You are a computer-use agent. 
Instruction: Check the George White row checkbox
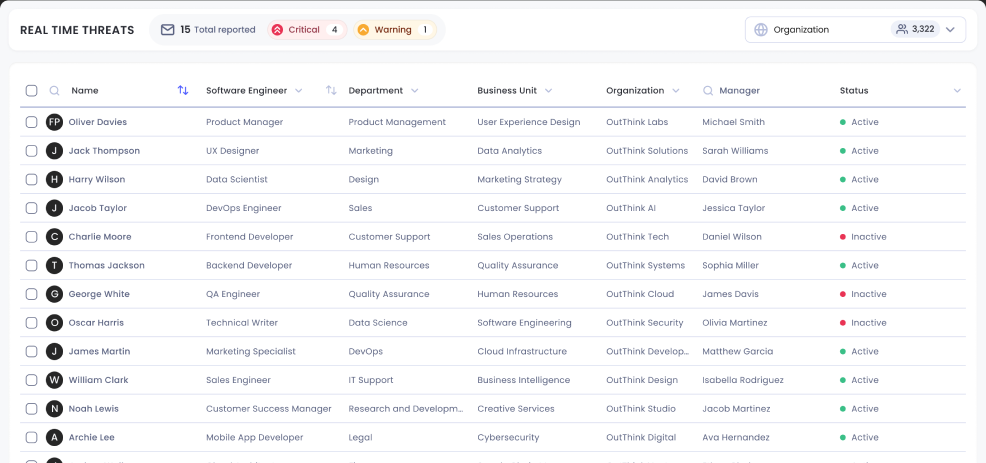(31, 294)
